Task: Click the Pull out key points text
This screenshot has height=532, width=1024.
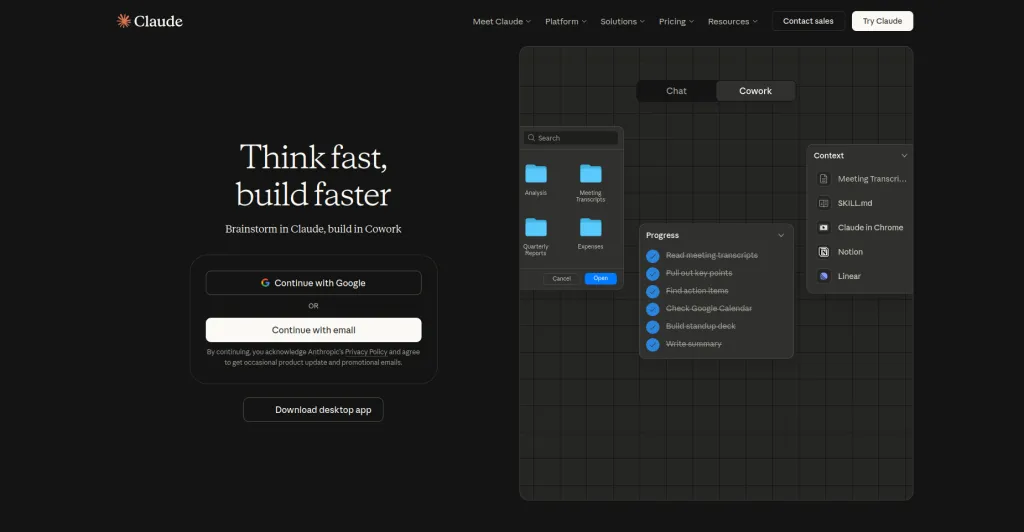Action: coord(699,273)
